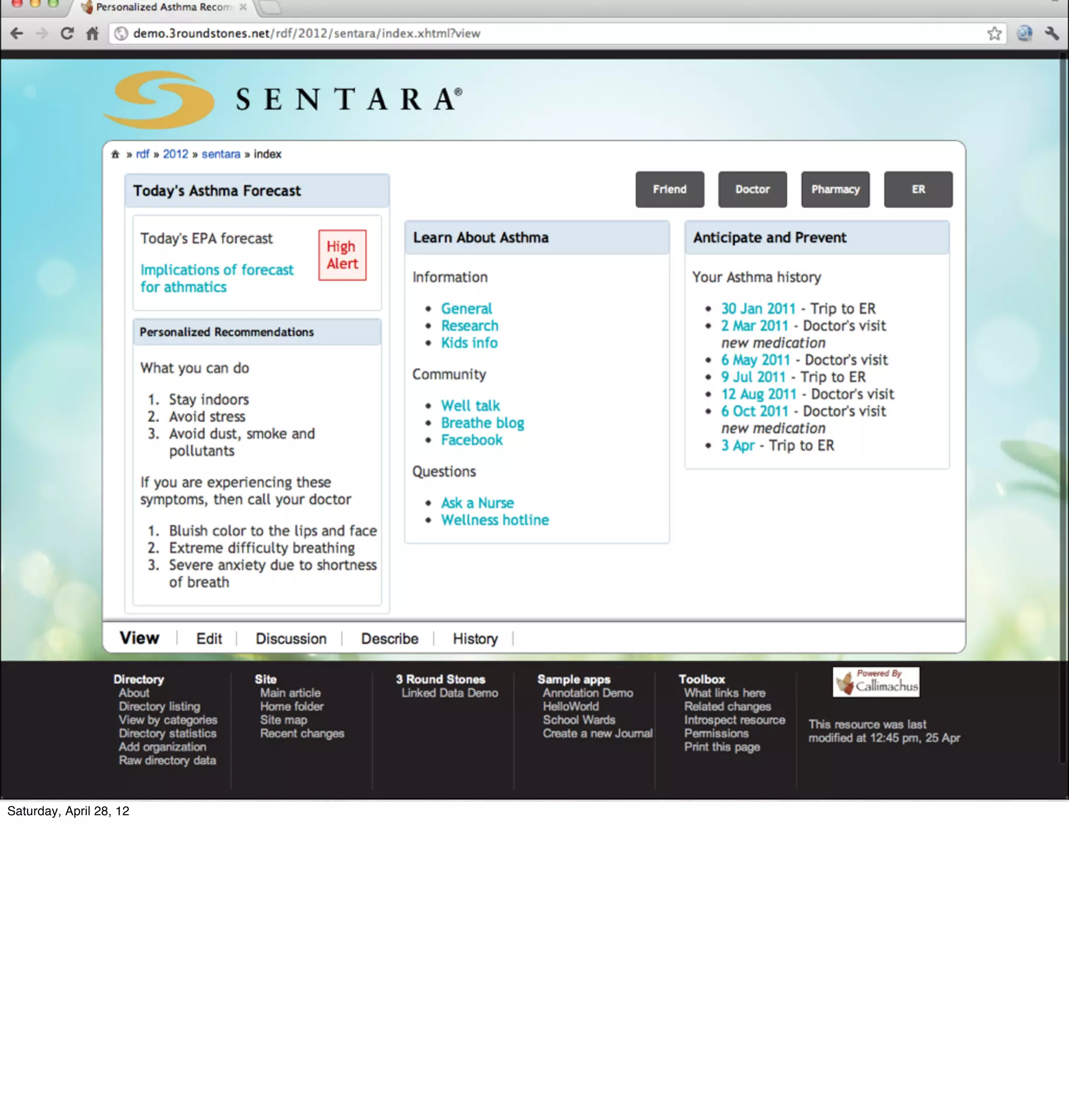Click the browser reload icon
This screenshot has width=1069, height=1120.
coord(67,33)
